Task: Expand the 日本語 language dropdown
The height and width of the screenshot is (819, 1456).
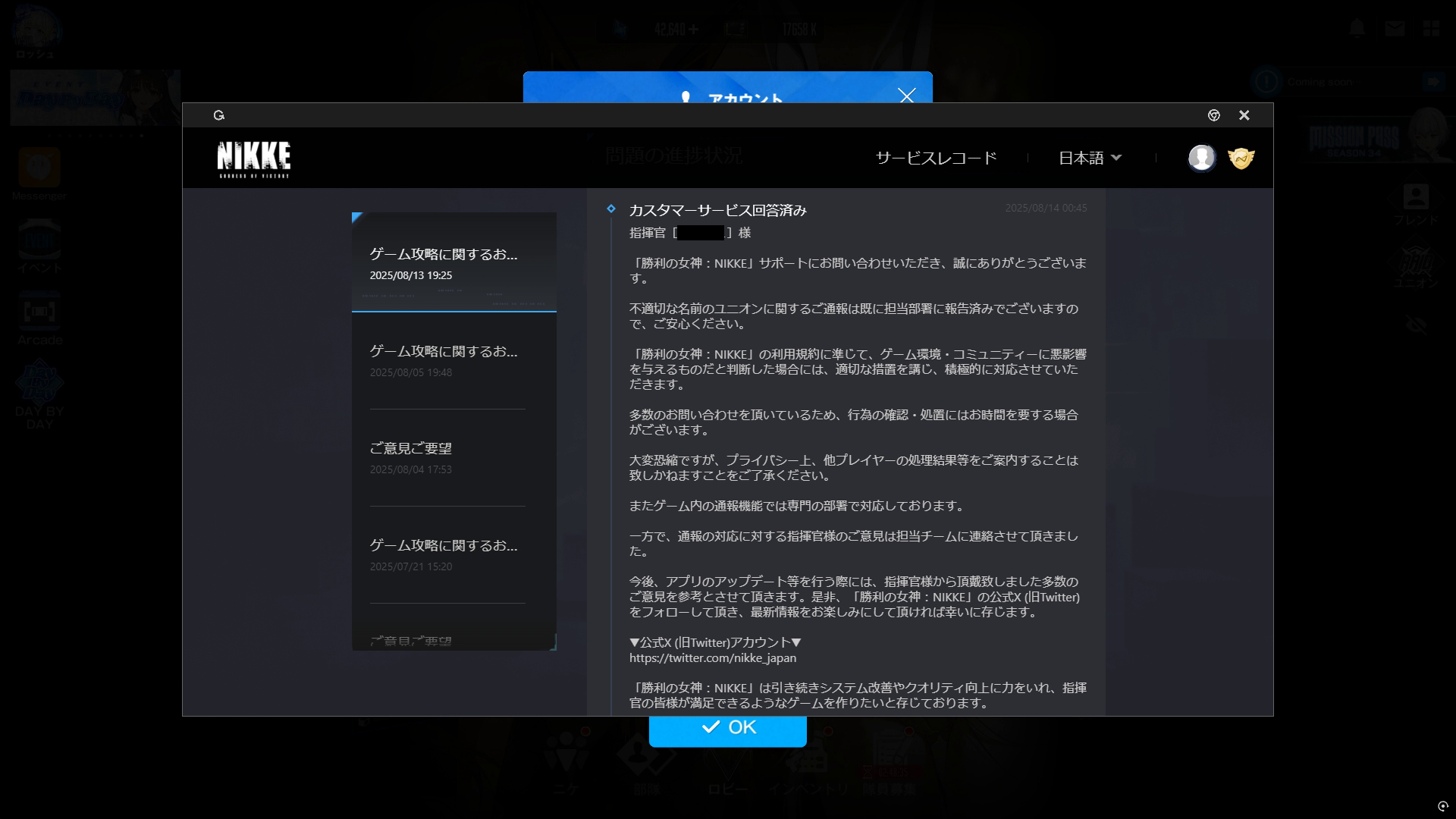Action: coord(1090,158)
